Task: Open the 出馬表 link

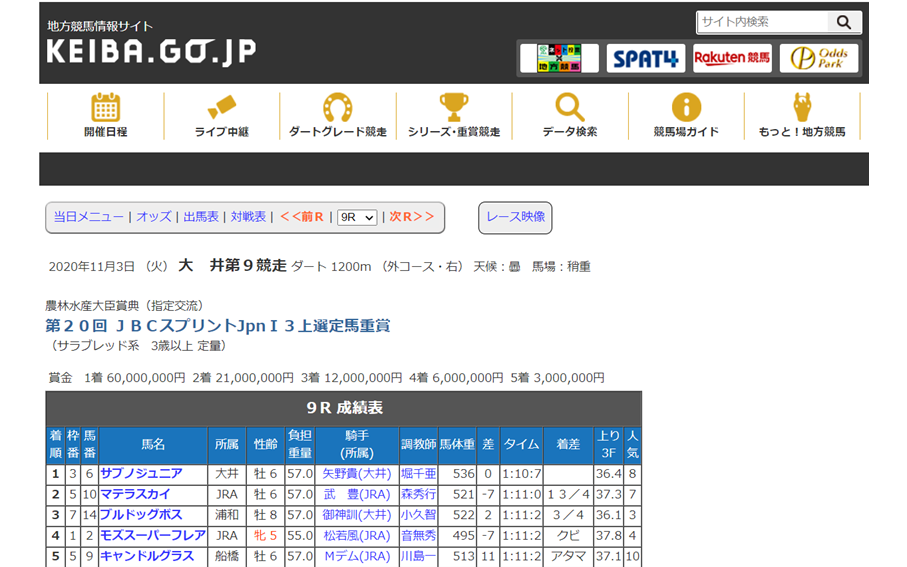Action: [200, 217]
